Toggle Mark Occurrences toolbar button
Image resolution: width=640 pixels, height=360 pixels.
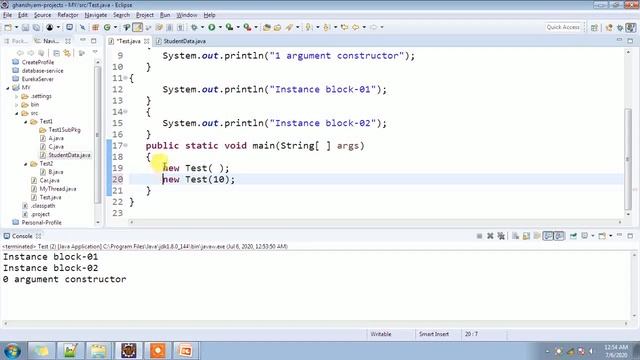point(138,27)
